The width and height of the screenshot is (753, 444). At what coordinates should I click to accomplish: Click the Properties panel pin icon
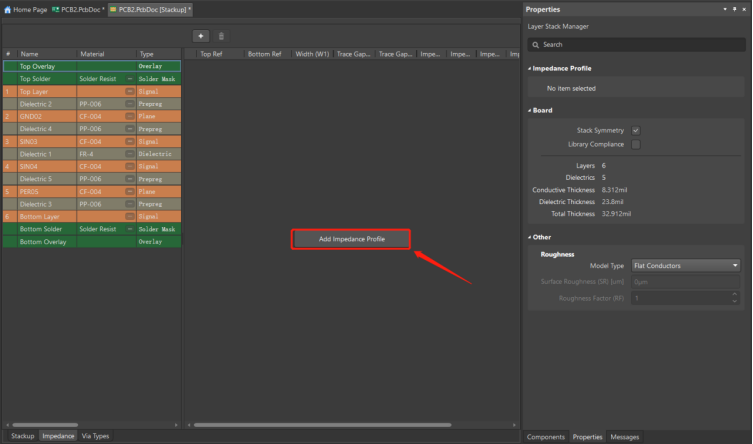733,9
